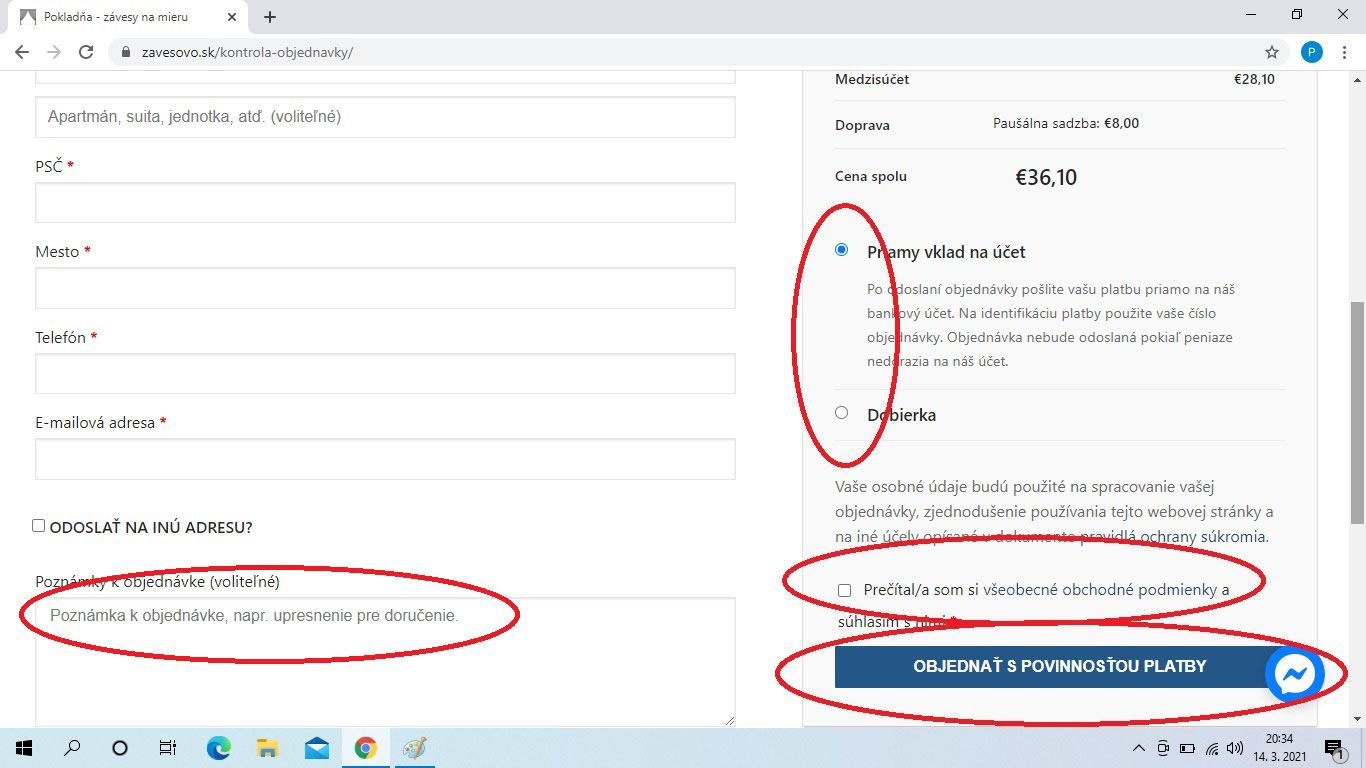This screenshot has height=768, width=1366.
Task: Click into the E-mailová adresa field
Action: pyautogui.click(x=385, y=459)
